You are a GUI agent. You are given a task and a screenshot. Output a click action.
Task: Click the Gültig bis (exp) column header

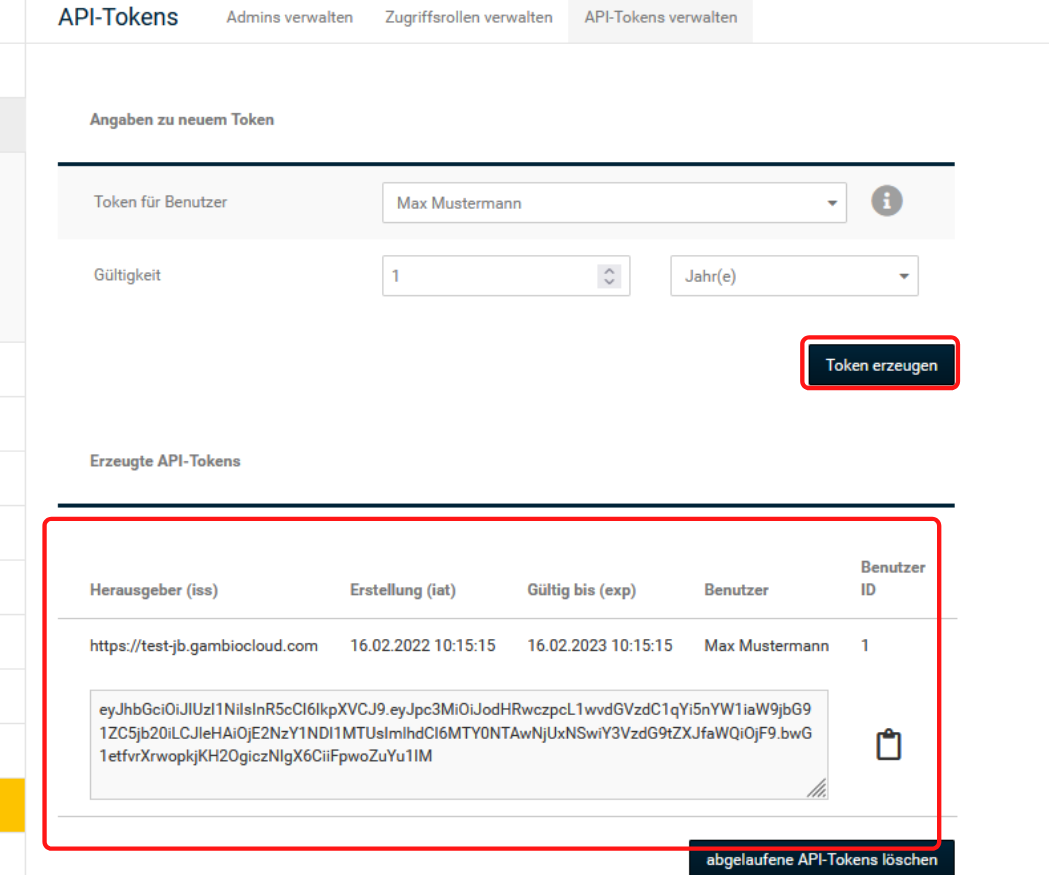pyautogui.click(x=581, y=590)
